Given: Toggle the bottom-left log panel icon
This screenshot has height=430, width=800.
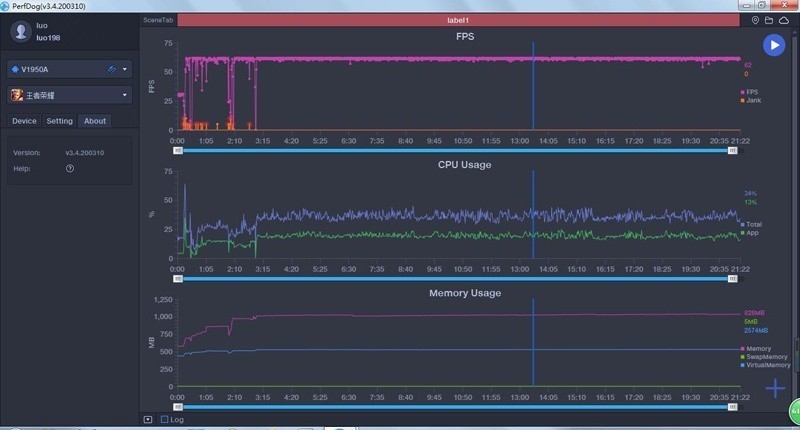Looking at the screenshot, I should coord(148,419).
